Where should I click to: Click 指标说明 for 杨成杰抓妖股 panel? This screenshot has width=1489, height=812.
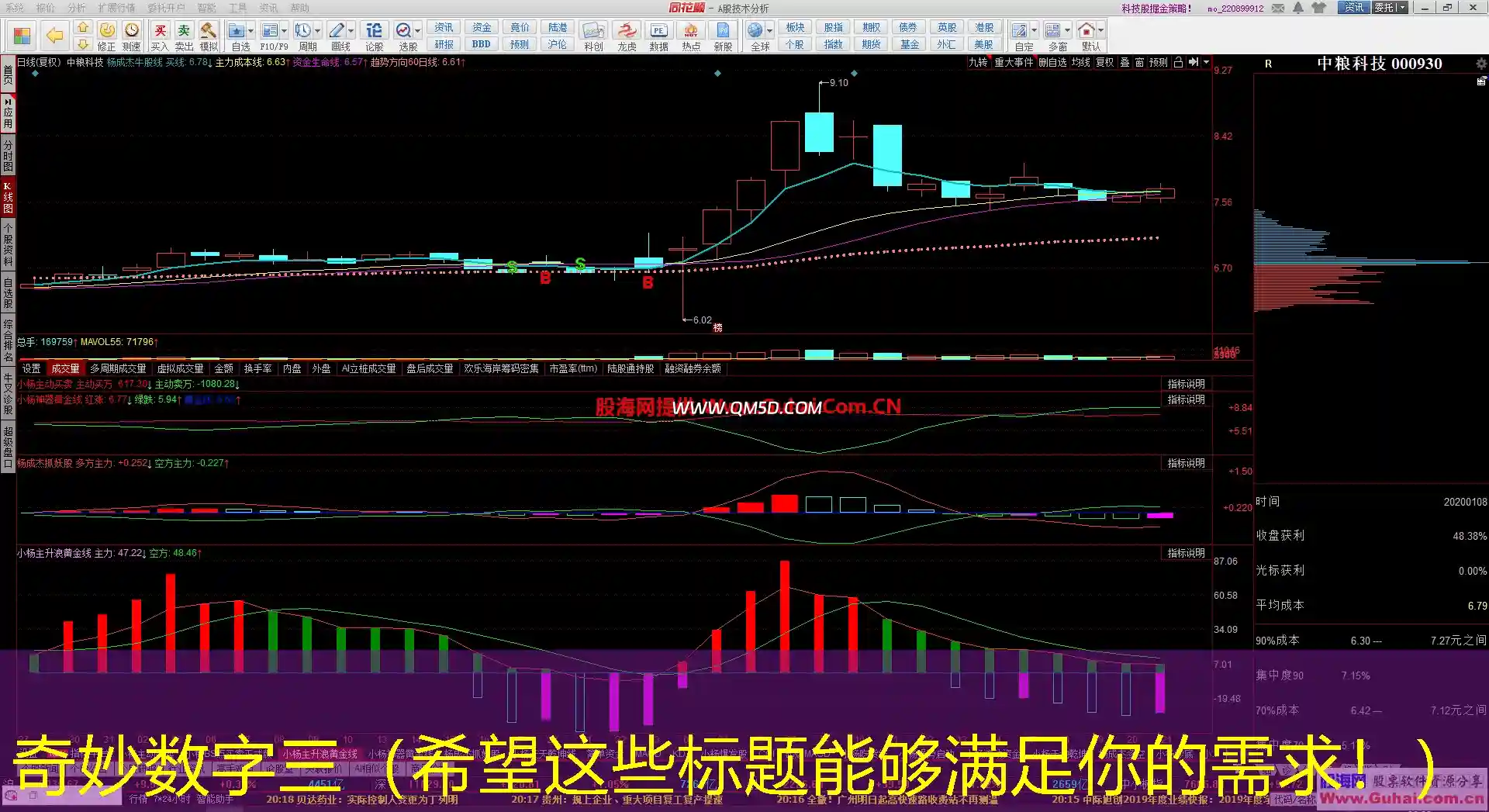1186,463
